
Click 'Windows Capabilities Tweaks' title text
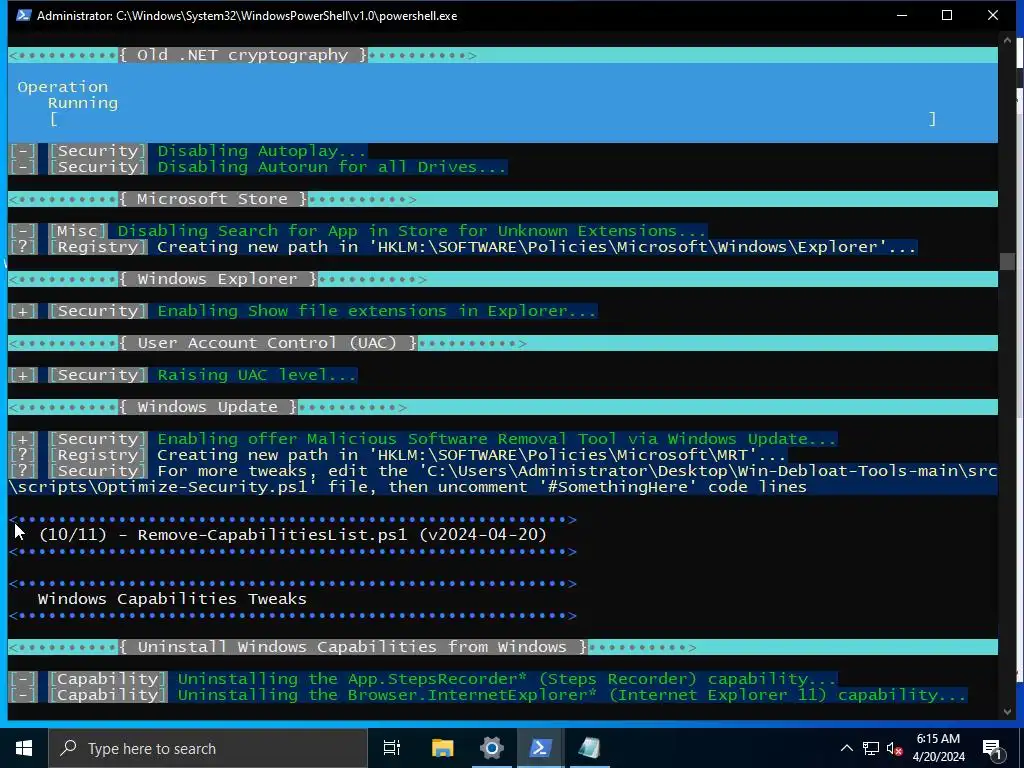(172, 599)
